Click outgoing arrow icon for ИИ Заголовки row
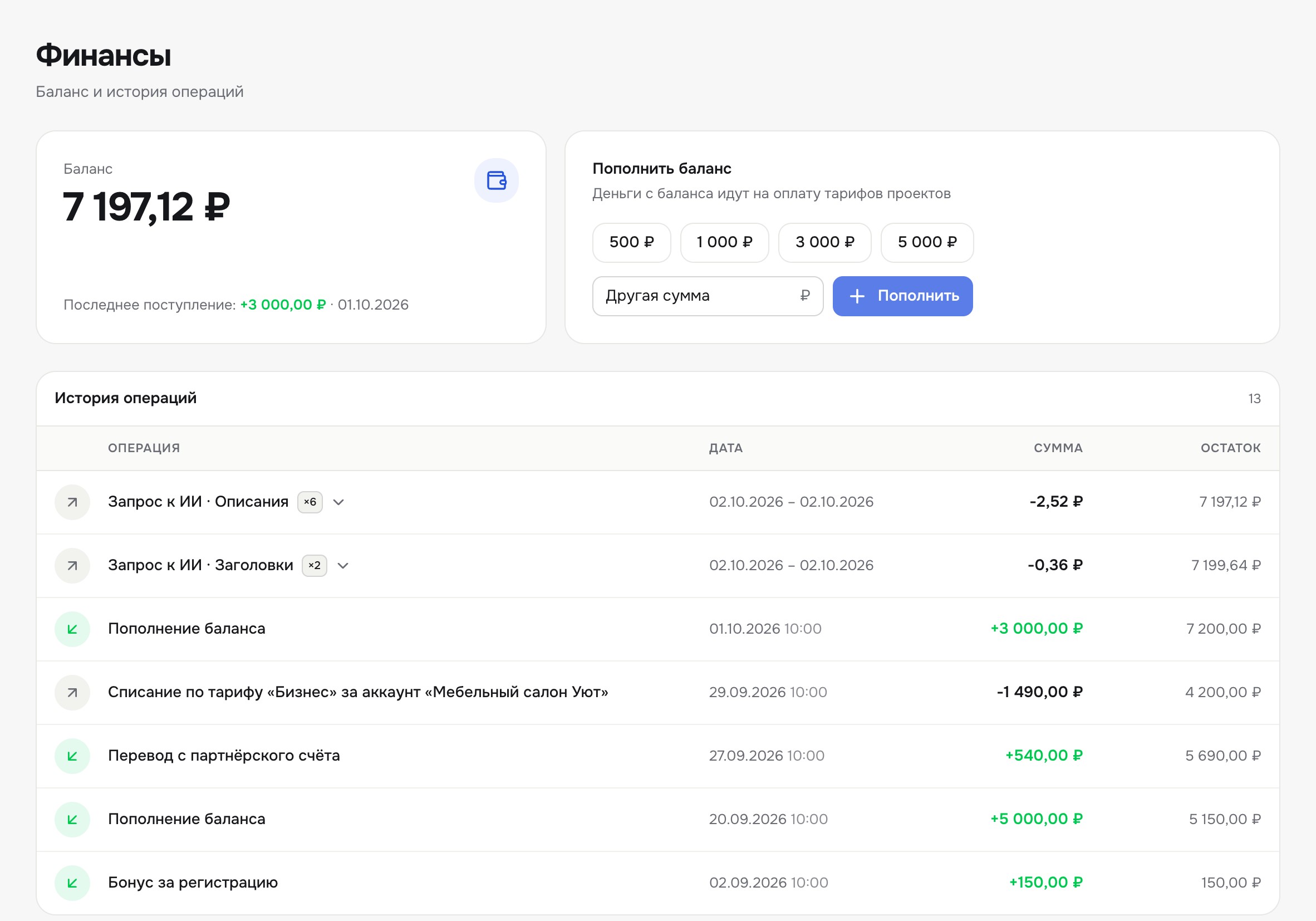The image size is (1316, 921). 72,566
